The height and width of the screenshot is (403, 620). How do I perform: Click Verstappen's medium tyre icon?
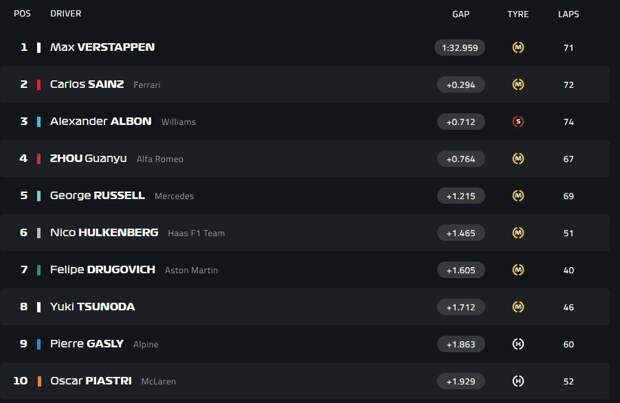[x=518, y=48]
